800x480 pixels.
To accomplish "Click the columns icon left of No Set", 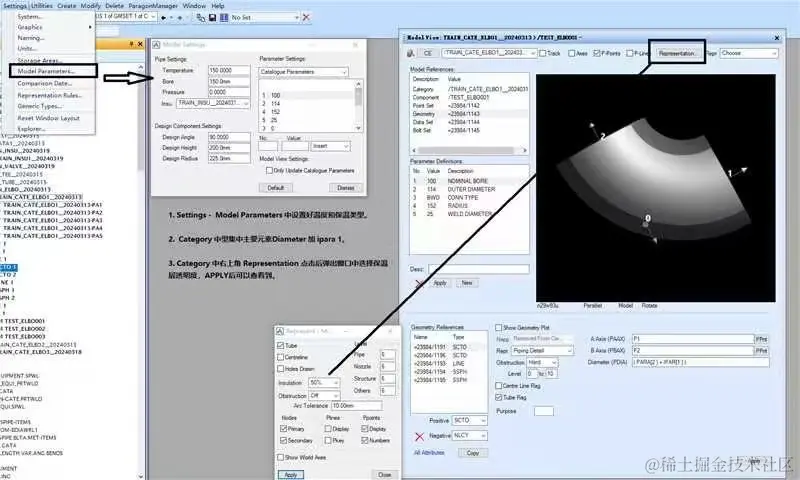I will pos(224,17).
